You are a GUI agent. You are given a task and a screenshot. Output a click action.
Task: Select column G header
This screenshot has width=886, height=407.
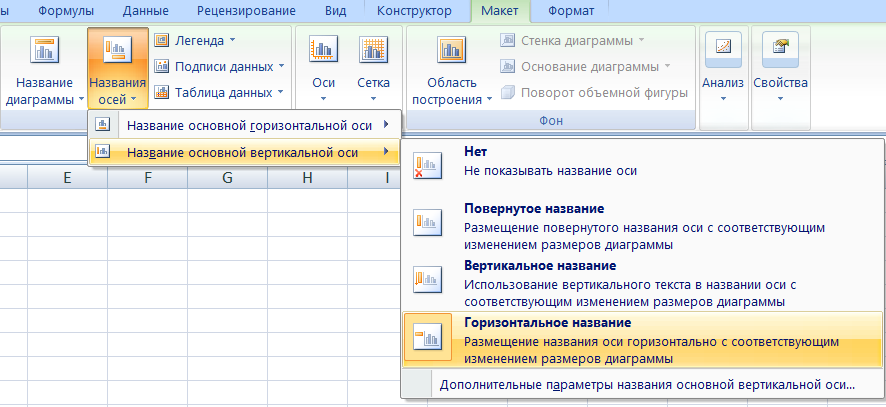point(227,178)
